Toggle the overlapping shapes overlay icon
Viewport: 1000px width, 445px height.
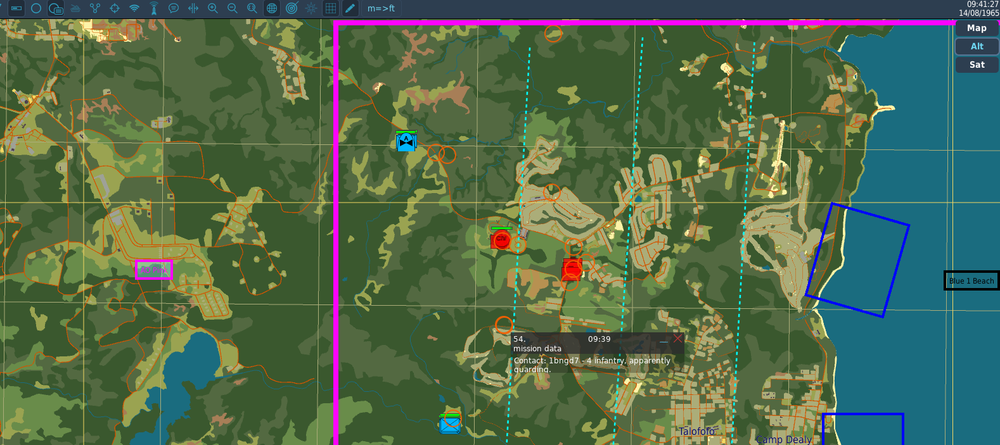pos(56,9)
